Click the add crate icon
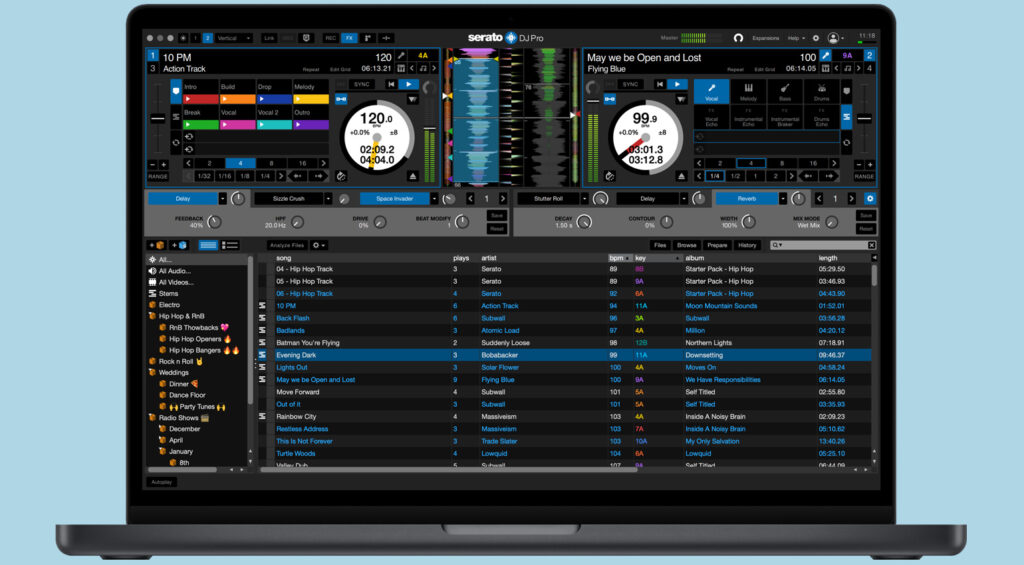This screenshot has width=1024, height=565. tap(157, 245)
